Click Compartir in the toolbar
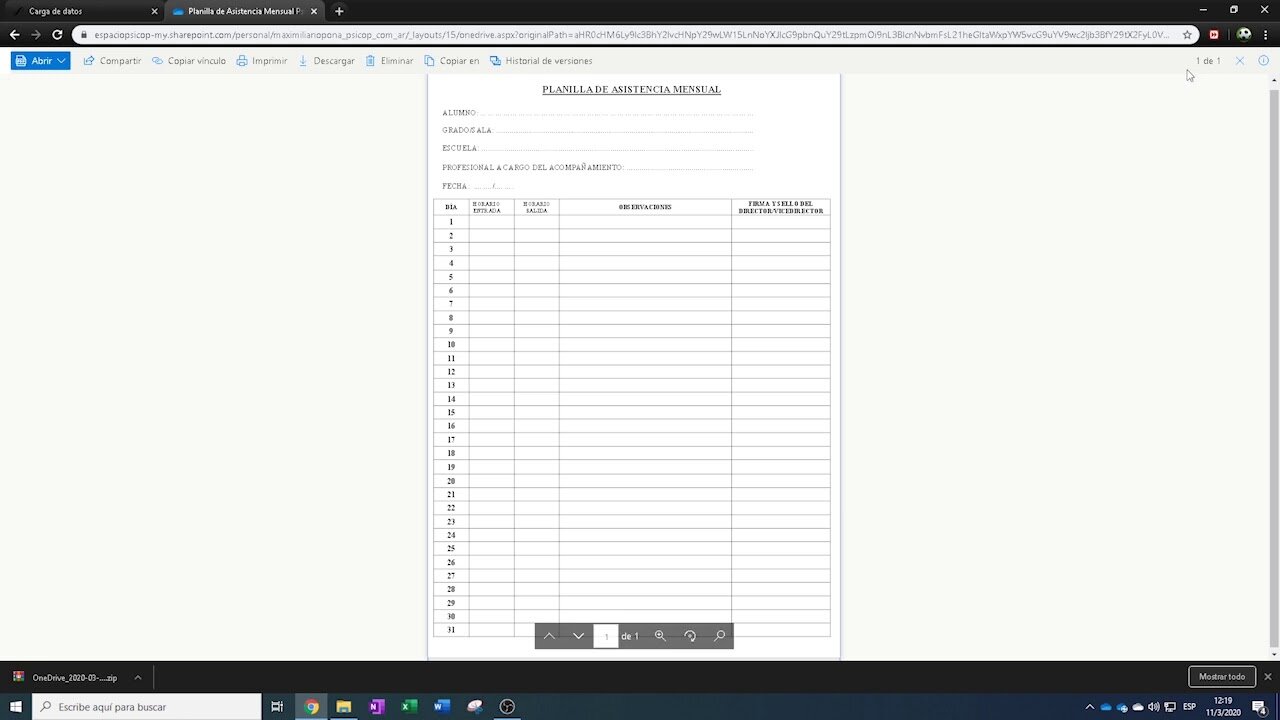This screenshot has width=1280, height=720. coord(112,61)
